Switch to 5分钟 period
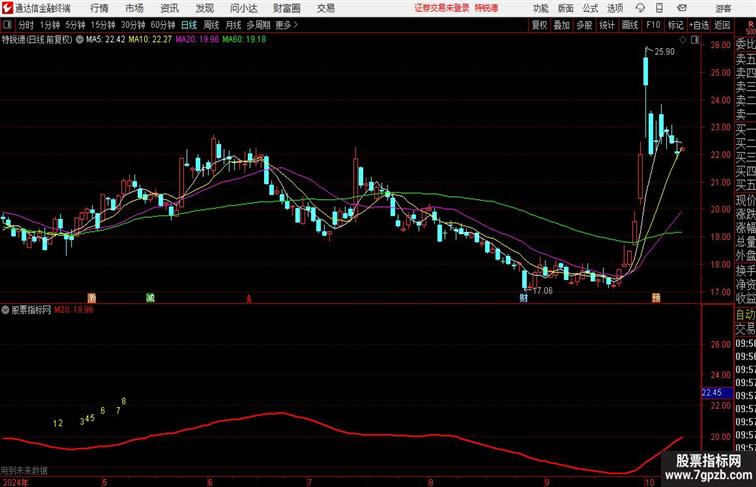Screen dimensions: 756x487 click(75, 25)
